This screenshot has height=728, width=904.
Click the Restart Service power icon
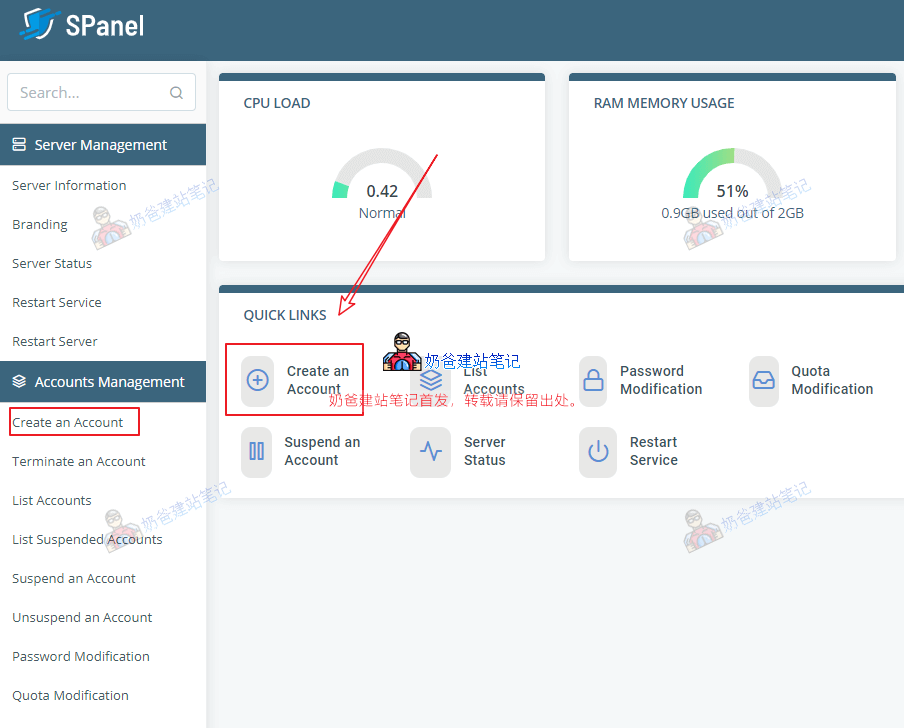[x=598, y=451]
